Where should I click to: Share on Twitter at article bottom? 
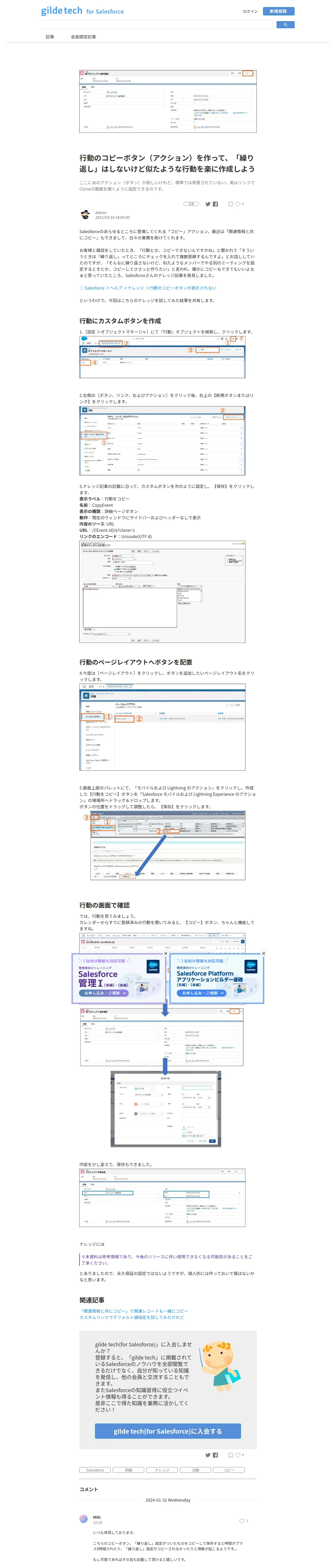click(208, 1455)
